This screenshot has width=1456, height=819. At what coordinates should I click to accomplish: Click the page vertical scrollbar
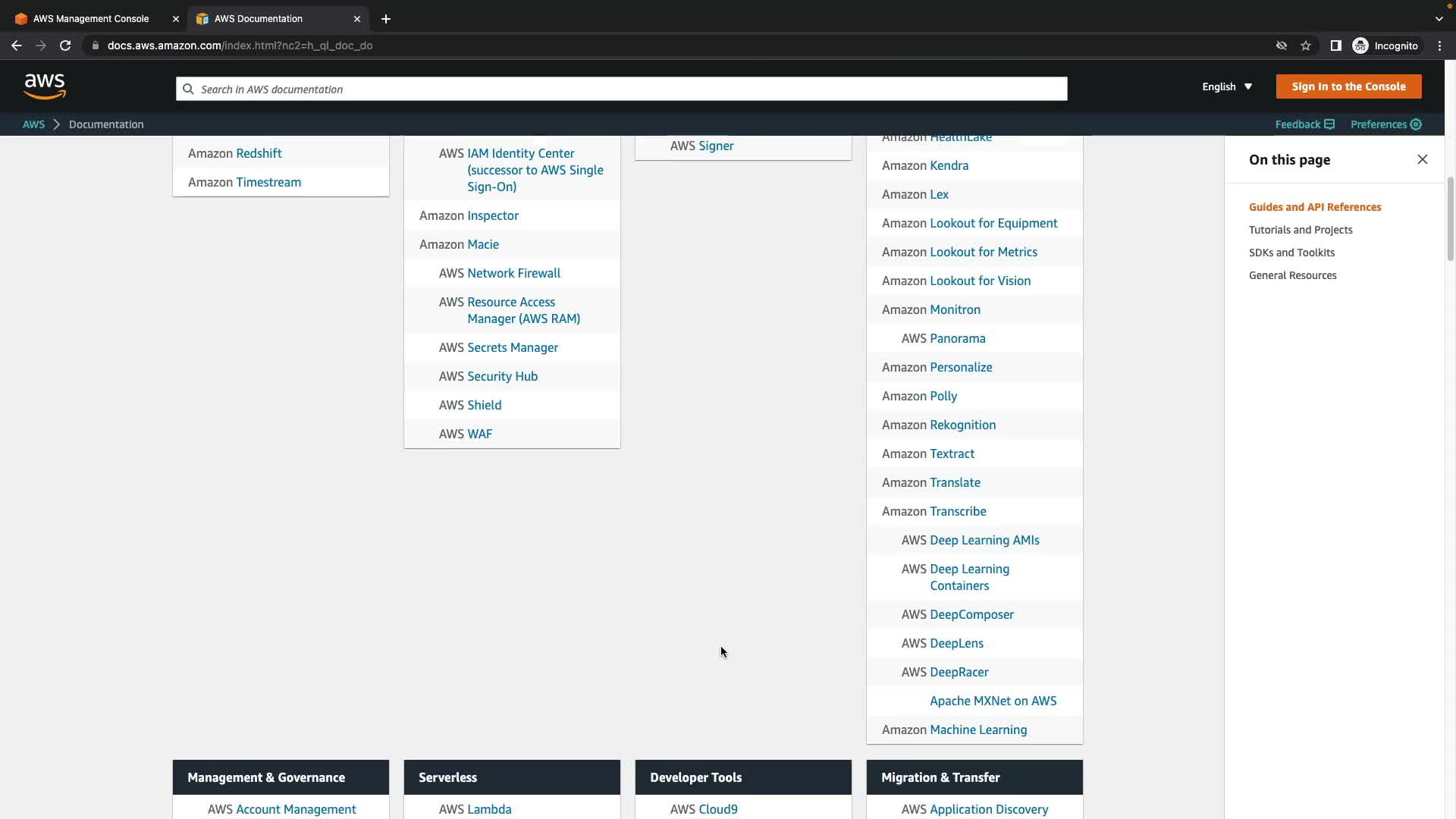[1450, 220]
